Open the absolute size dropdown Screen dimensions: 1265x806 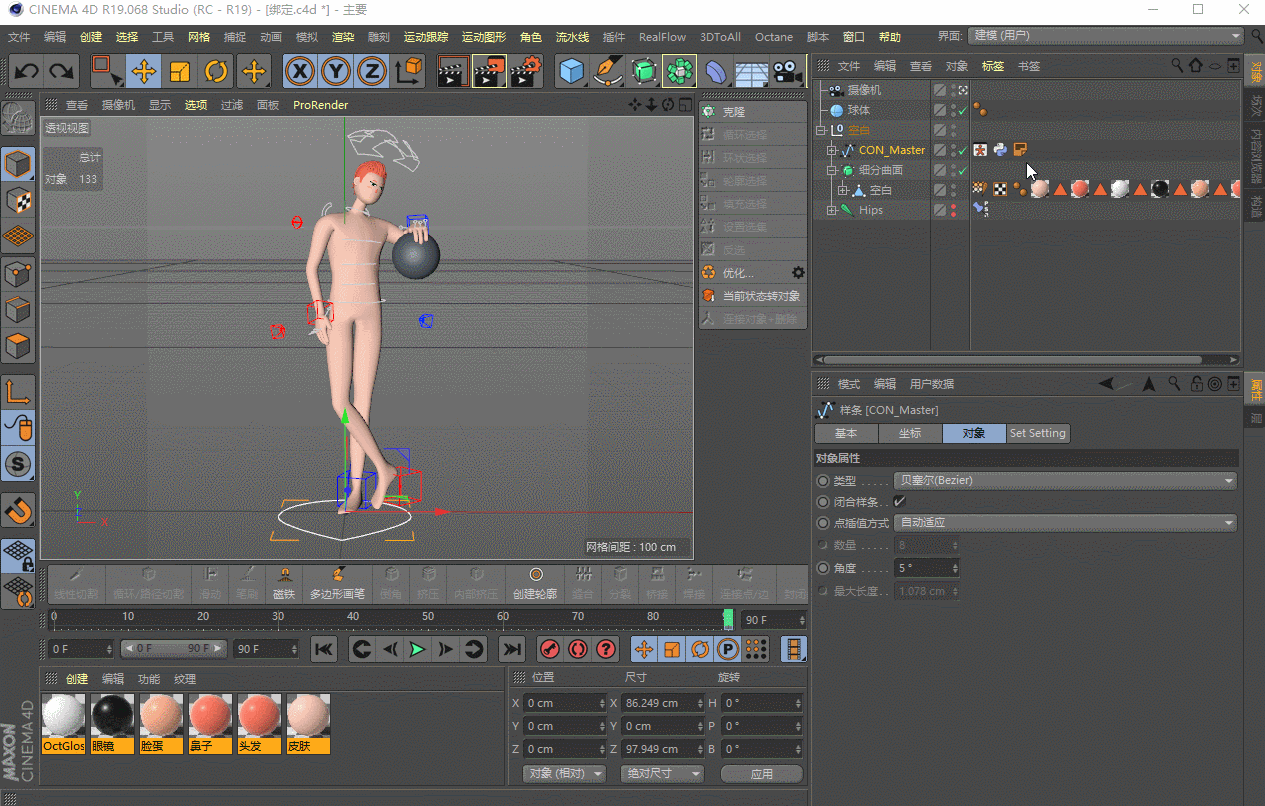tap(662, 774)
